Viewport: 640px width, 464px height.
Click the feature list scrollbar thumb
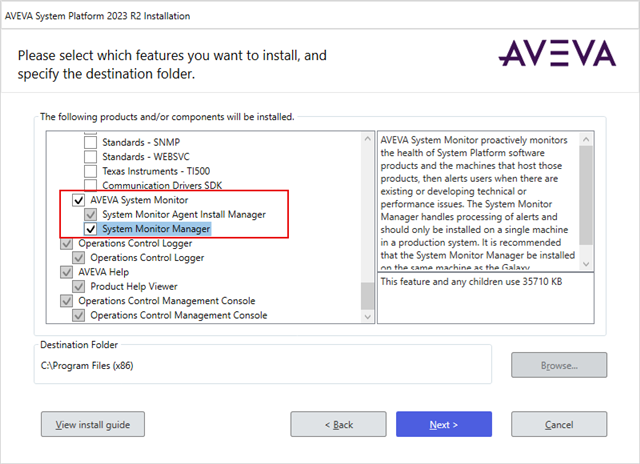click(x=367, y=296)
